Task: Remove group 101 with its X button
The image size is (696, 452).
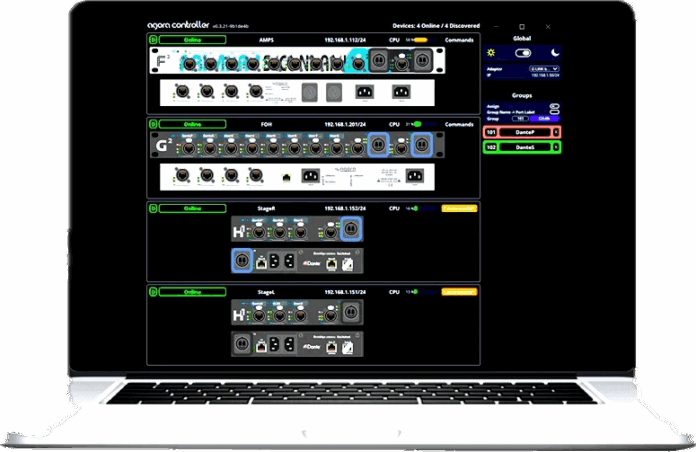Action: coord(556,132)
